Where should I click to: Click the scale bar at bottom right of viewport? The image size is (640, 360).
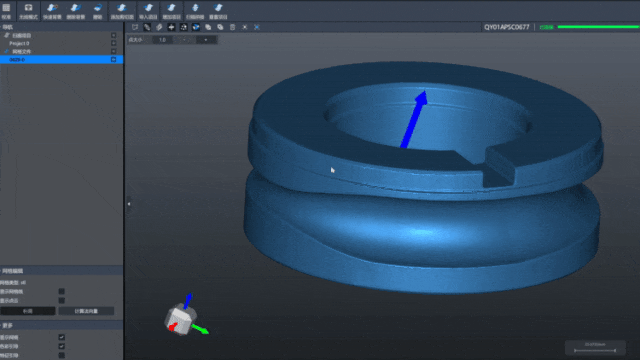[x=595, y=348]
